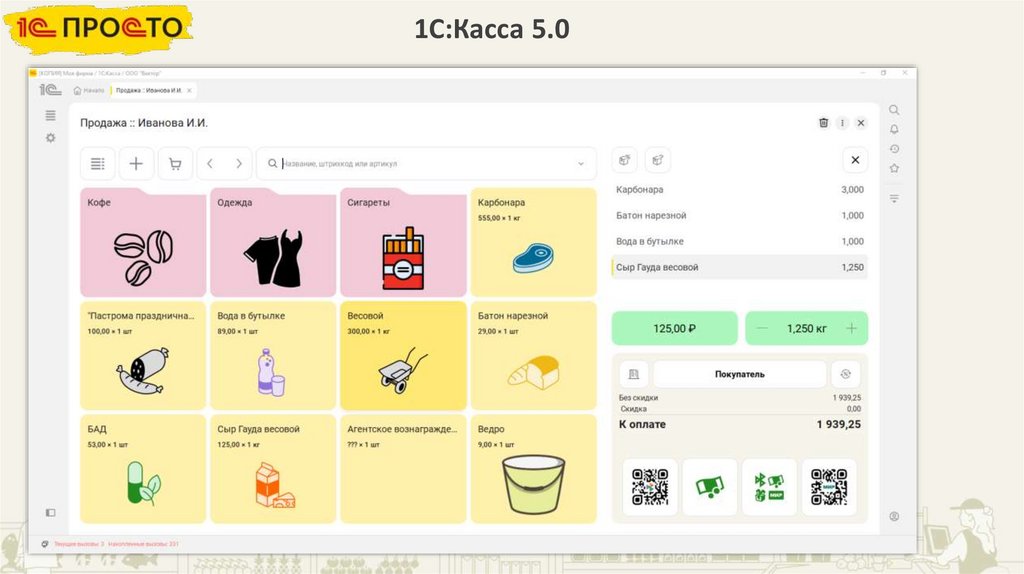Viewport: 1024px width, 574px height.
Task: Click the К оплате total amount 1 939,25
Action: [839, 424]
